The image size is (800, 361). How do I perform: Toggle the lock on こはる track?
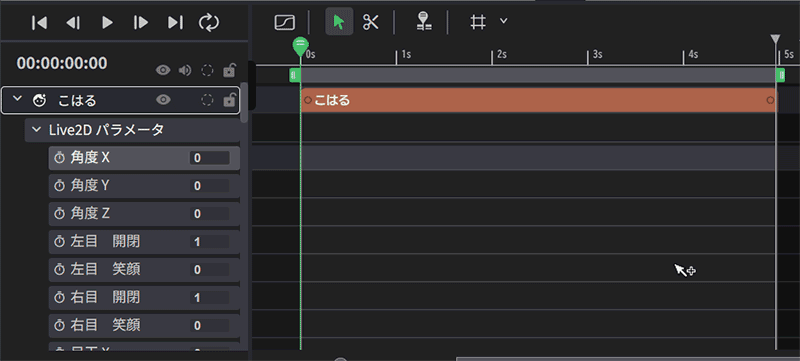[x=230, y=100]
